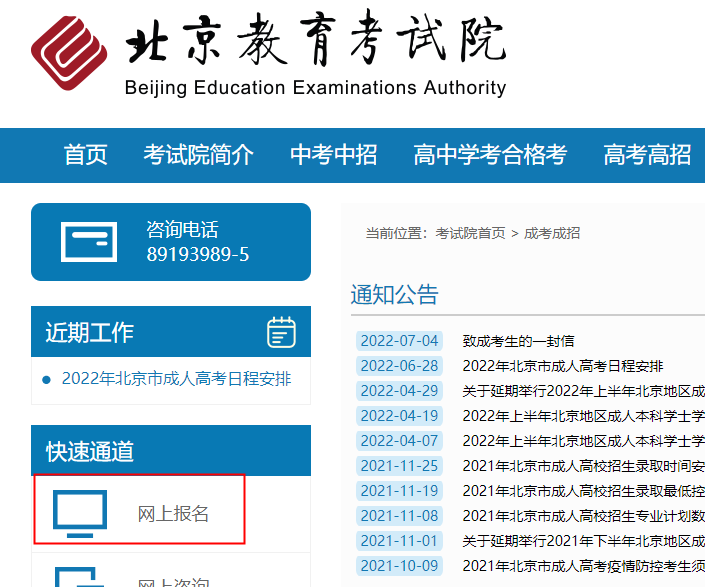Go to 高中学考合格考 in the navigation bar
Screen dimensions: 705x587
[x=490, y=155]
